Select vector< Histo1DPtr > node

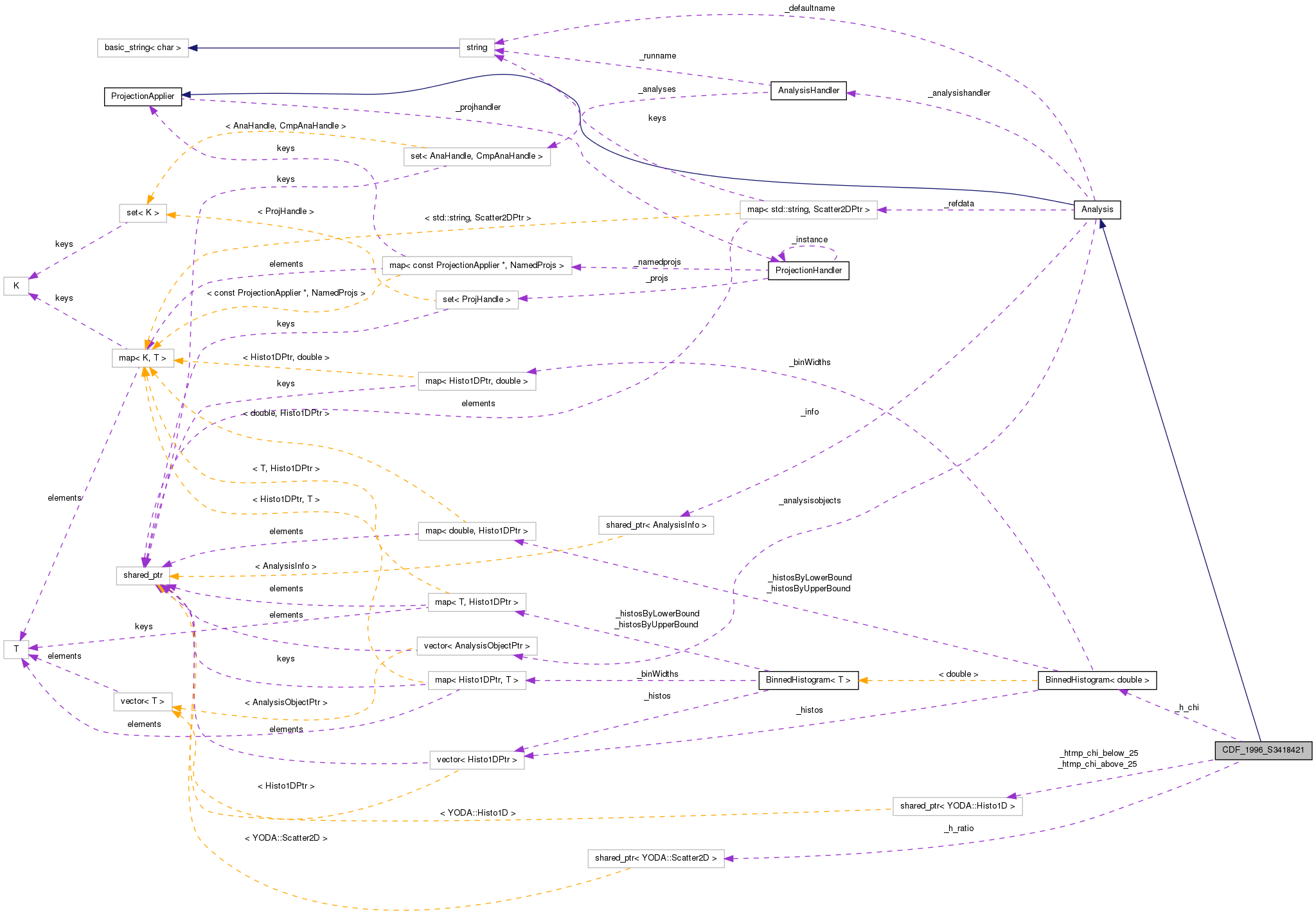pyautogui.click(x=477, y=760)
